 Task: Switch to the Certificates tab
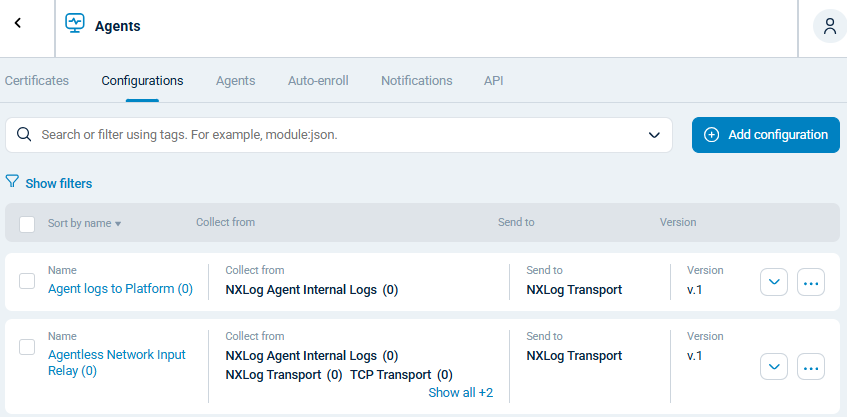(37, 80)
